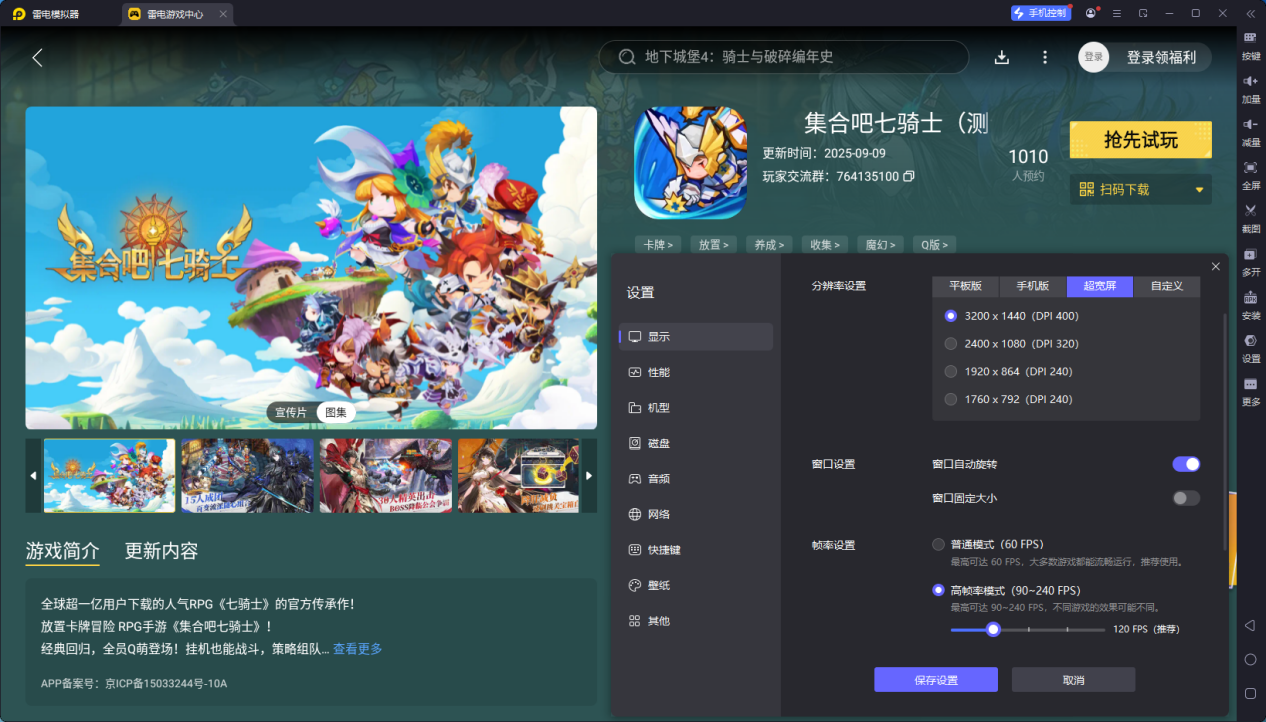Select 高帧率模式 (90~240 FPS) radio

938,590
